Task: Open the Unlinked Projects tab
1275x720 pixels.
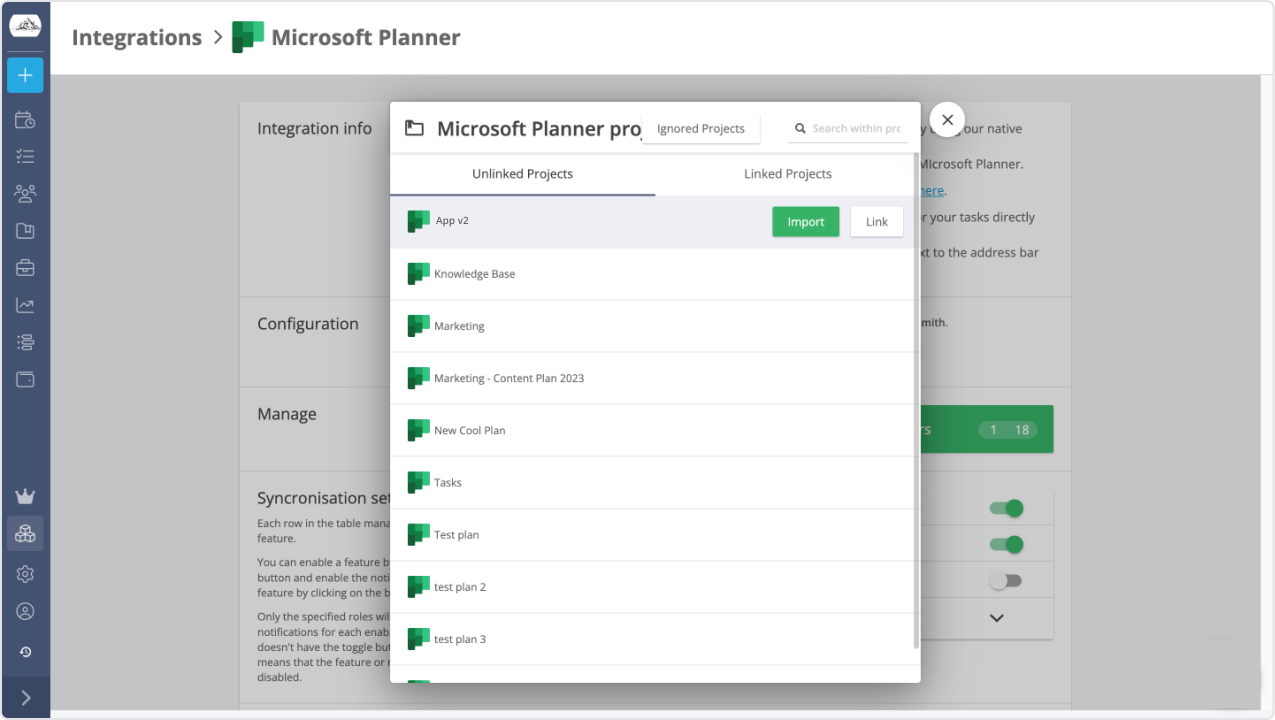Action: click(522, 173)
